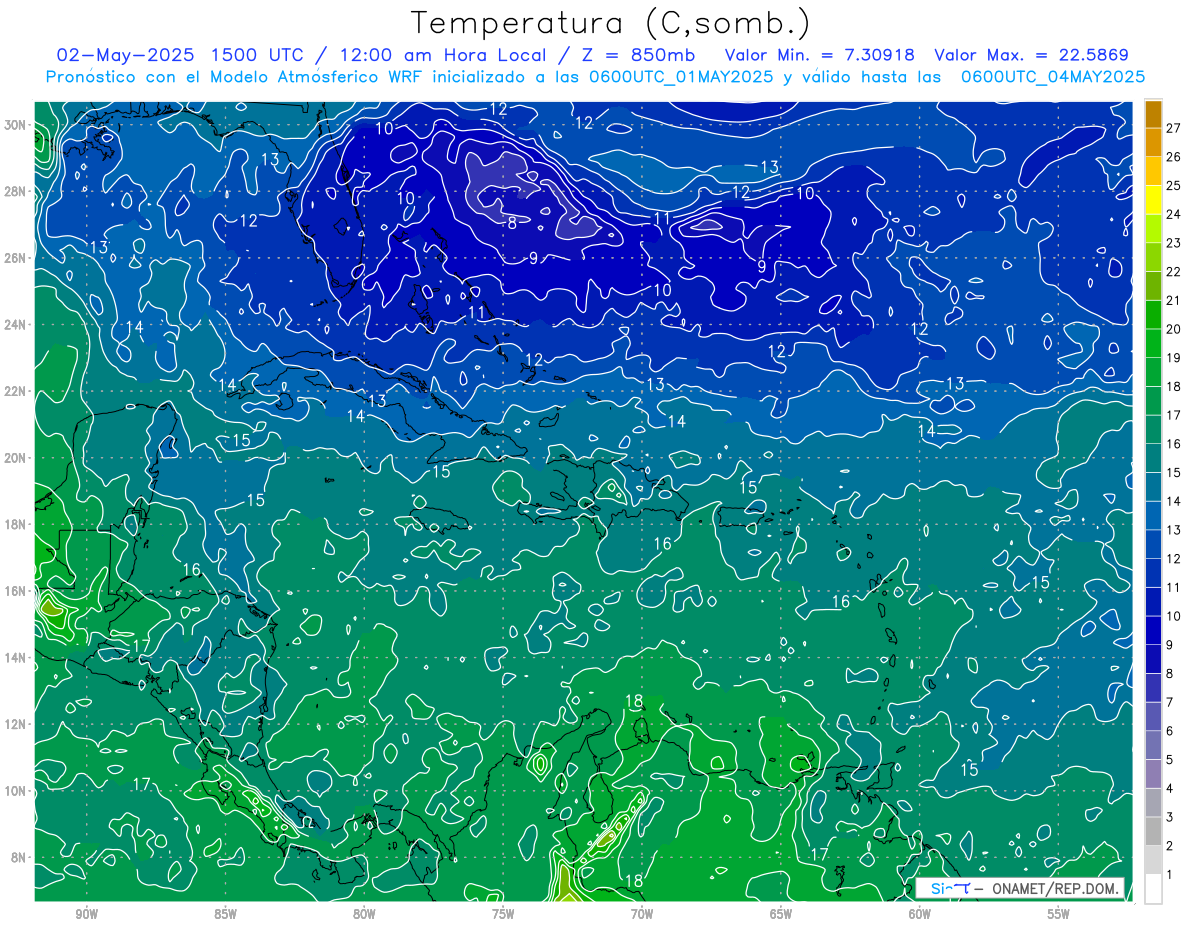The width and height of the screenshot is (1200, 927).
Task: Click the 85W longitude axis label
Action: (x=225, y=914)
